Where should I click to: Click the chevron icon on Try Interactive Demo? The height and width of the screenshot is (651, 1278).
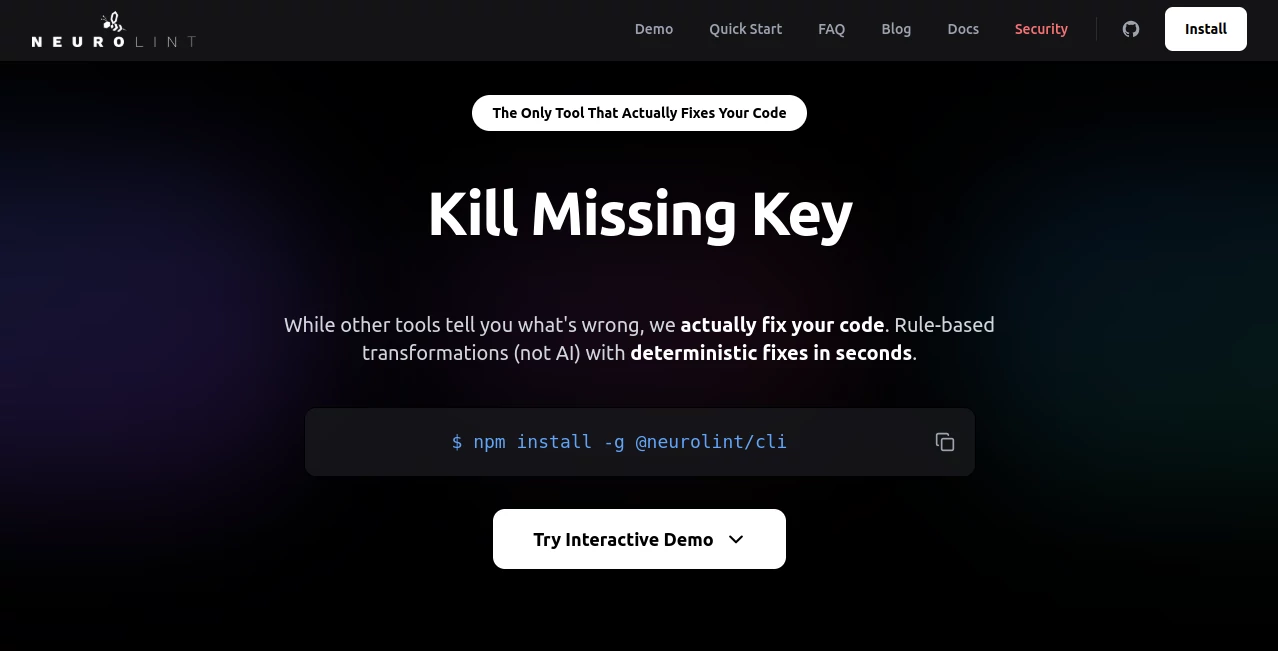click(736, 539)
